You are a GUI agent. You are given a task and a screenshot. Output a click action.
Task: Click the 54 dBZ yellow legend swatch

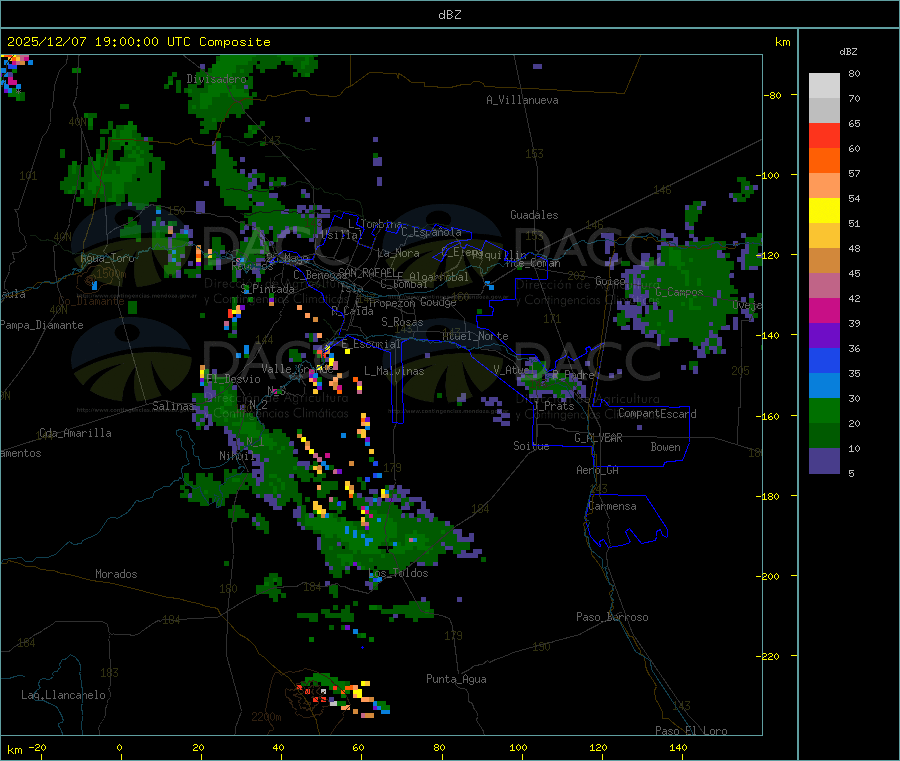click(x=824, y=211)
